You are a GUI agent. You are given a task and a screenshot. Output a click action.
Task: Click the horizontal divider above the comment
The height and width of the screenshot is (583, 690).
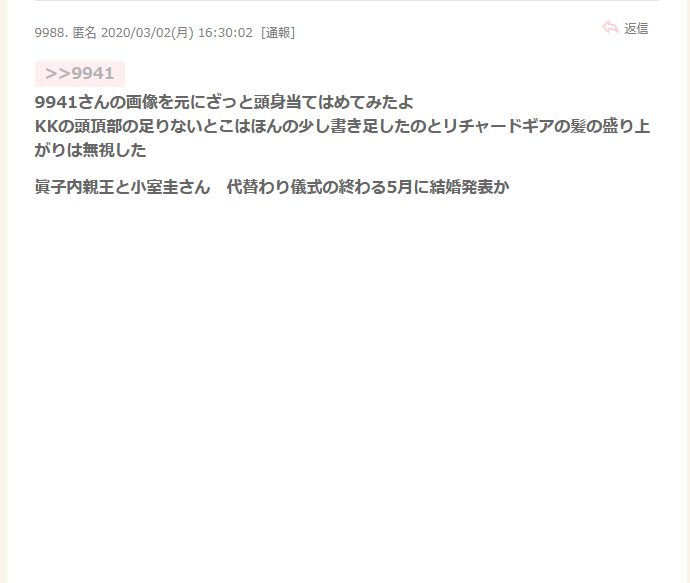pyautogui.click(x=347, y=0)
